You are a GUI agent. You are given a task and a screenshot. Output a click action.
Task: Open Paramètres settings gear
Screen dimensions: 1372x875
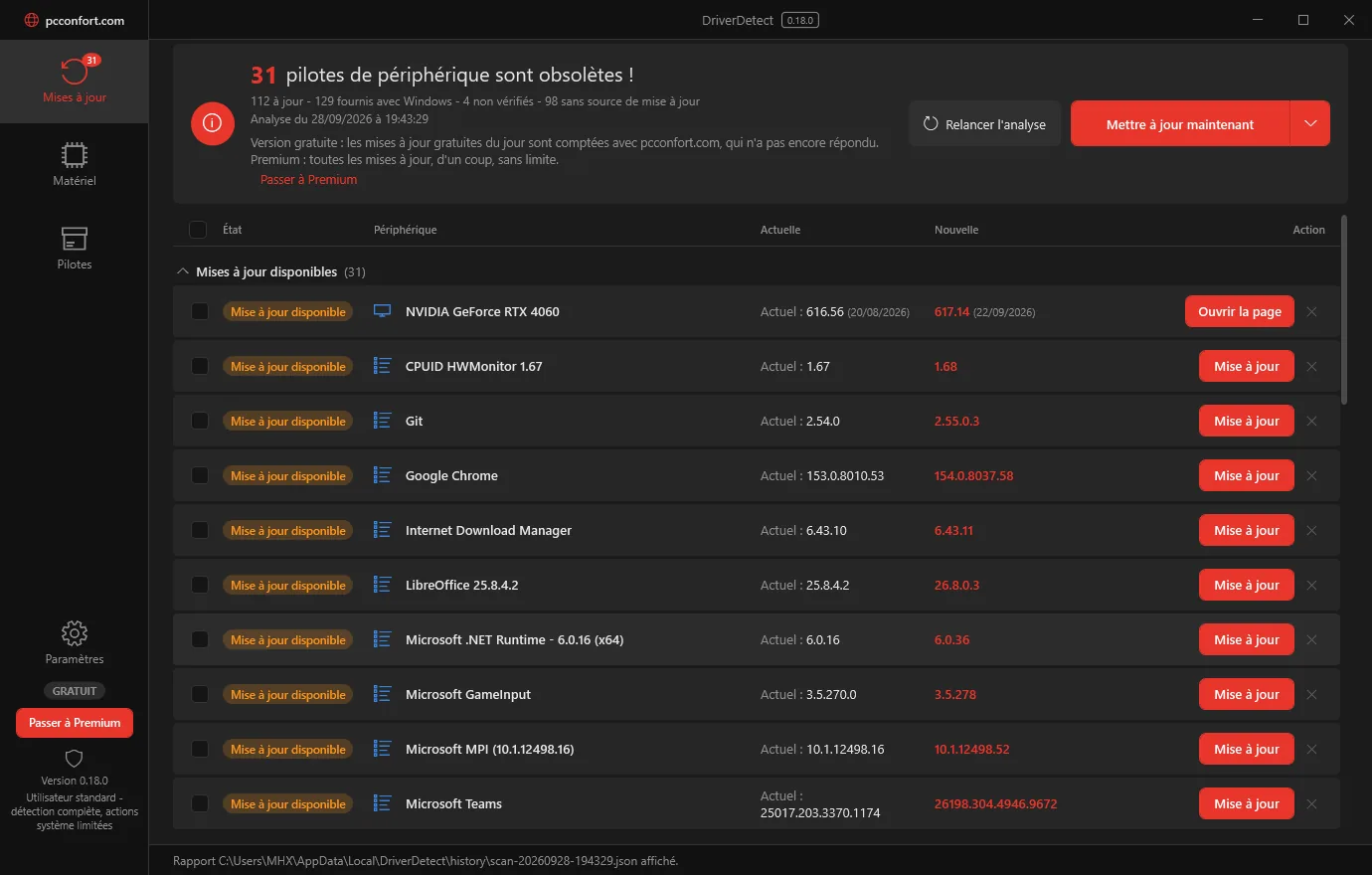[x=75, y=642]
